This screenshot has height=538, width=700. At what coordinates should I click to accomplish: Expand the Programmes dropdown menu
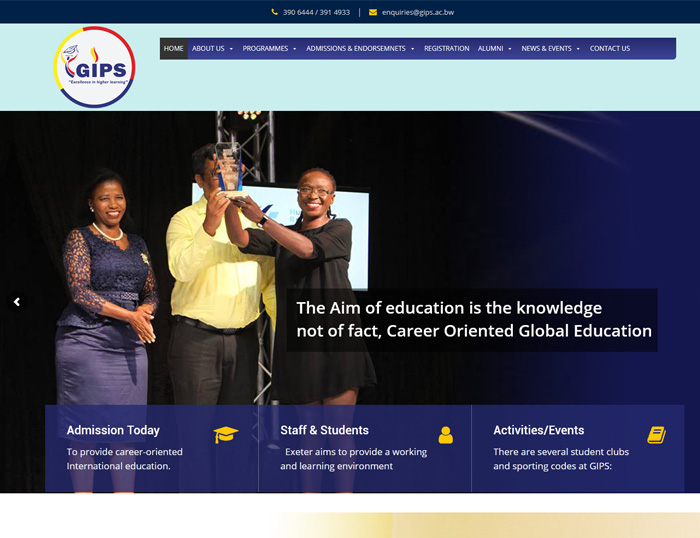coord(269,48)
